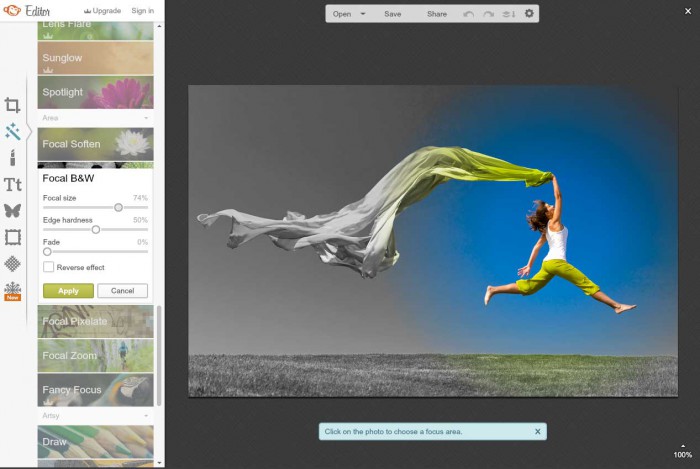Open the snowflake Themes panel
700x469 pixels.
12,290
